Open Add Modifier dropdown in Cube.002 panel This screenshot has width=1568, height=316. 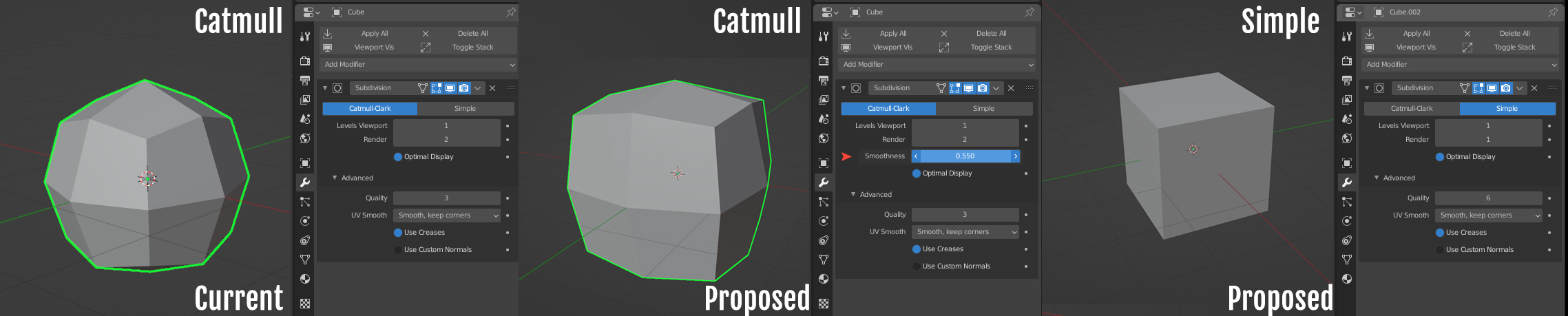[x=1461, y=64]
